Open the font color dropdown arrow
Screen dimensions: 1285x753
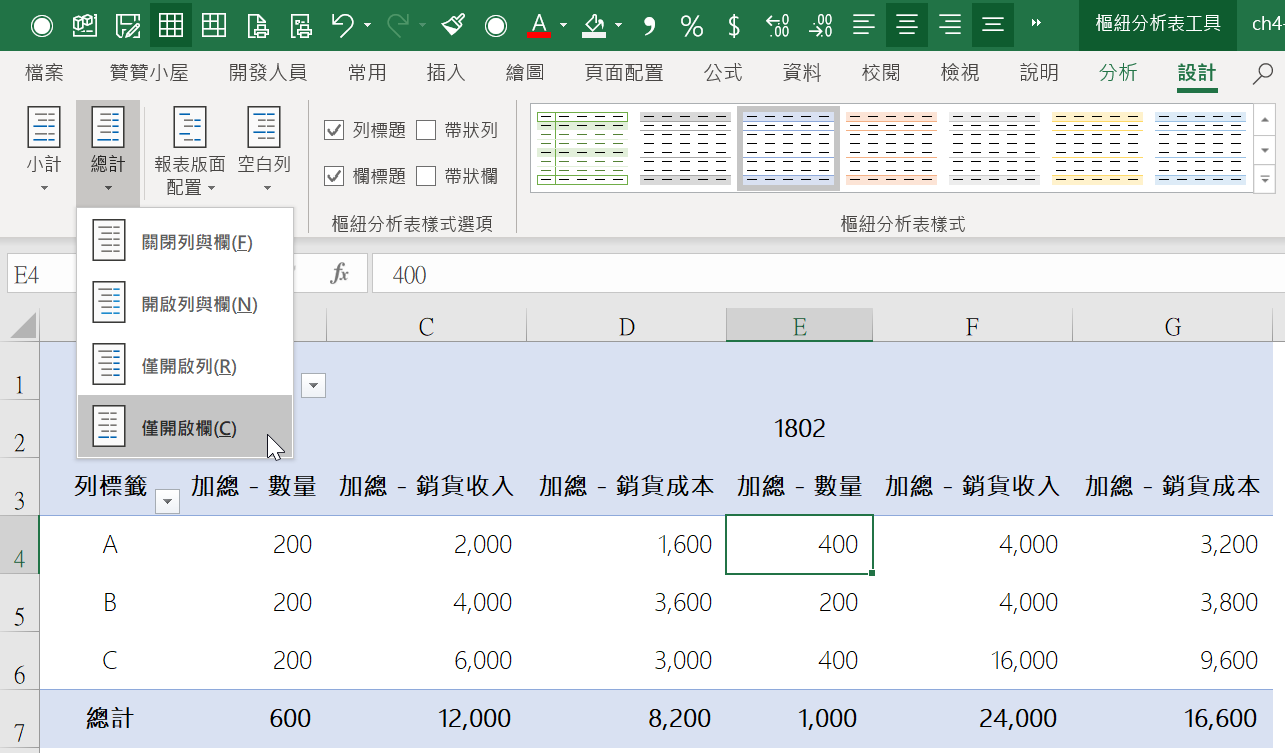tap(564, 25)
